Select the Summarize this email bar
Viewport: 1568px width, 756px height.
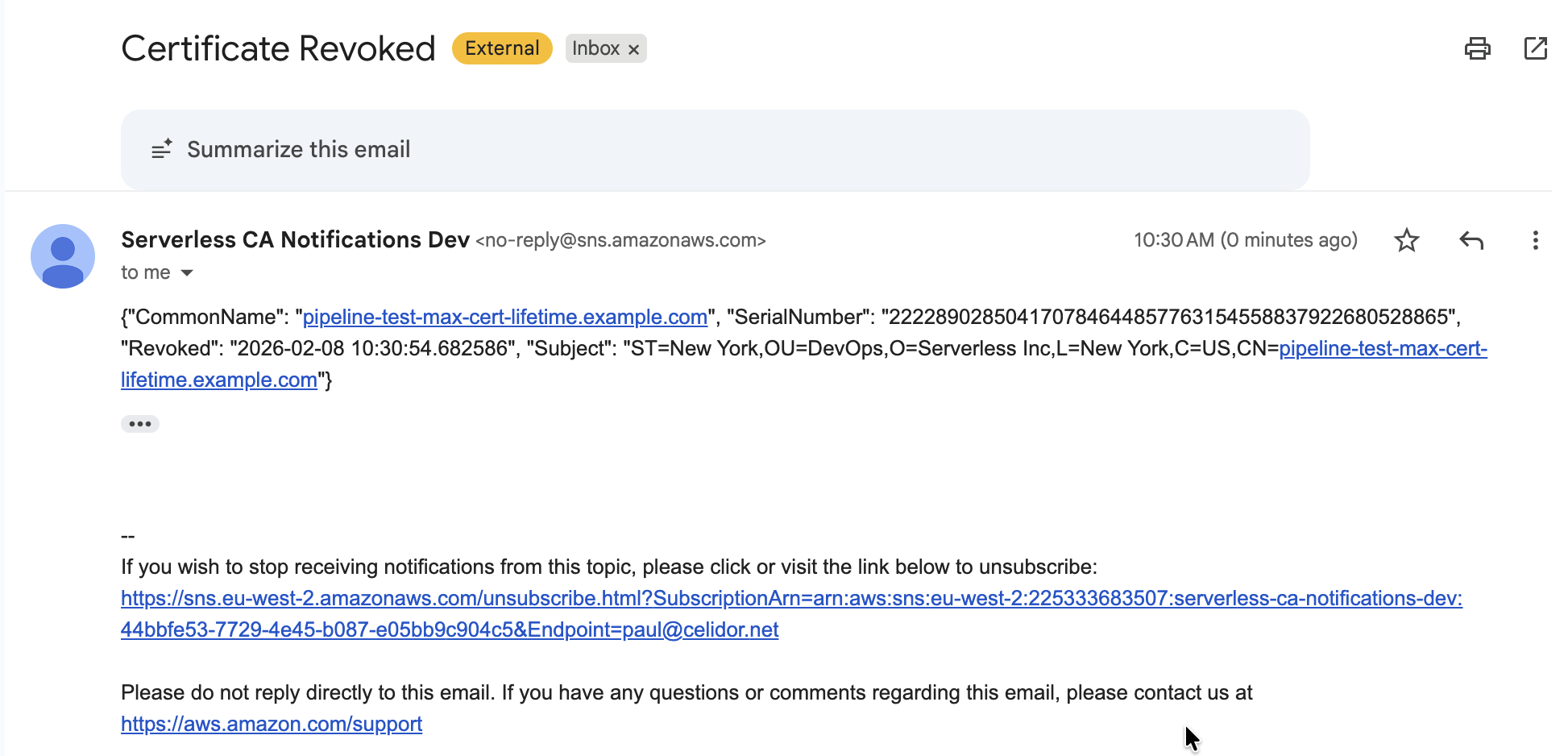pos(298,148)
